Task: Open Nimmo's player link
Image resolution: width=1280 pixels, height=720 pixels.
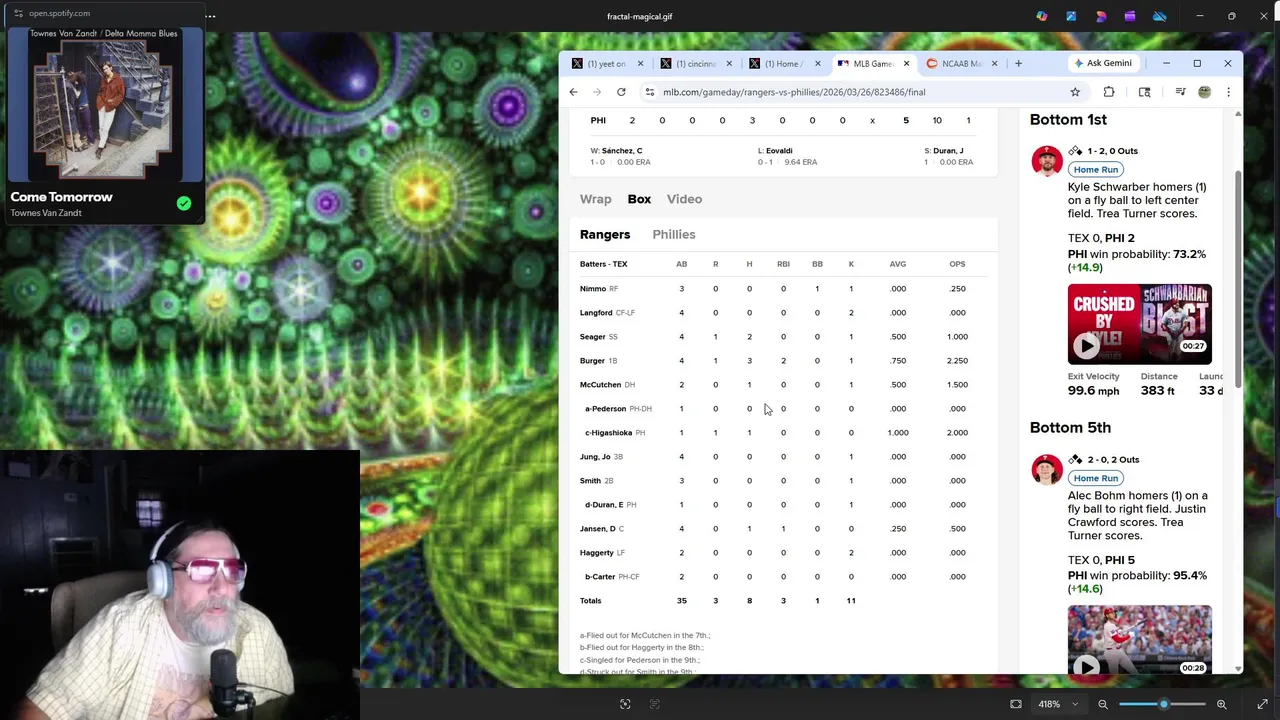Action: click(593, 289)
